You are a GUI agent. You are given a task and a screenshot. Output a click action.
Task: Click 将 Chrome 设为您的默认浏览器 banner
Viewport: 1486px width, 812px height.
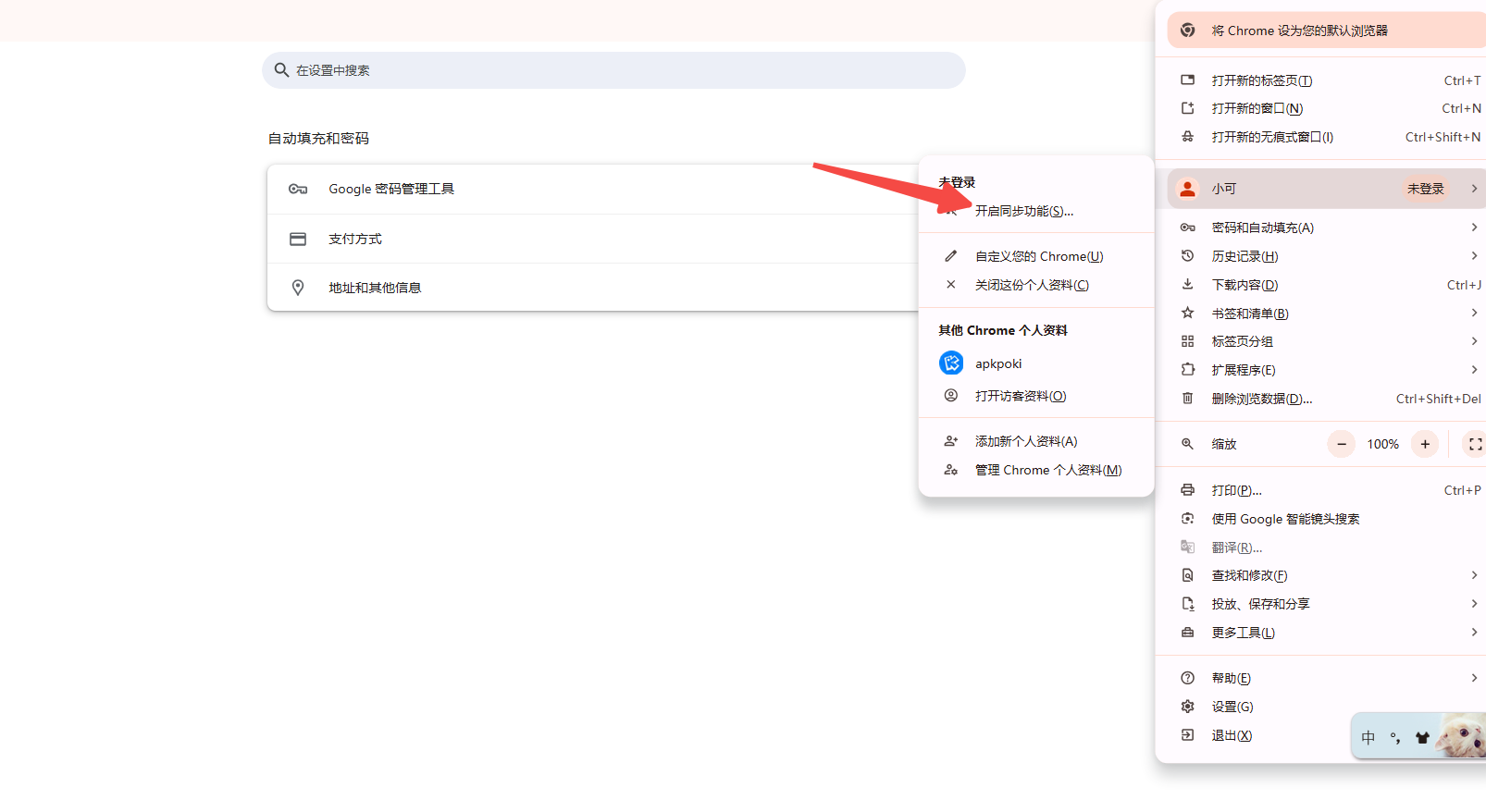point(1326,31)
